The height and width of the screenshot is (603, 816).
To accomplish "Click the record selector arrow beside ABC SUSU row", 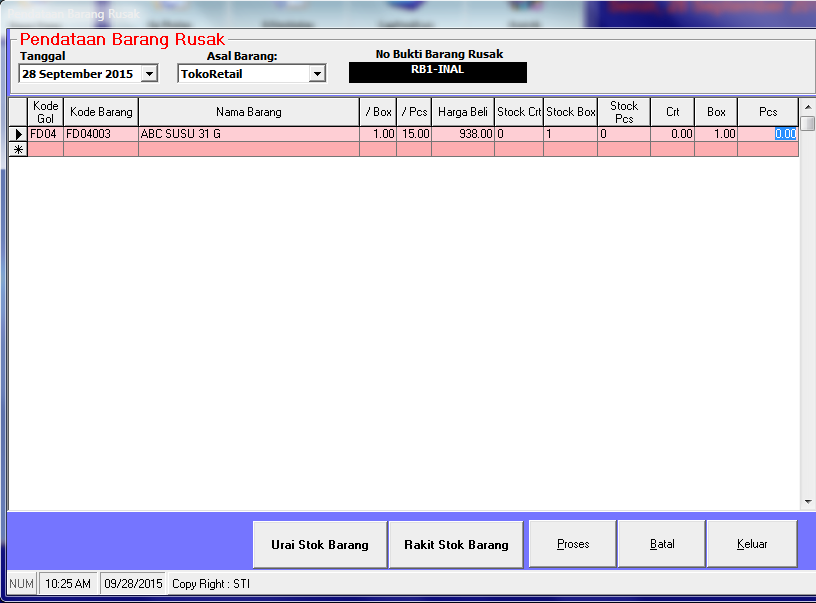I will pyautogui.click(x=18, y=133).
